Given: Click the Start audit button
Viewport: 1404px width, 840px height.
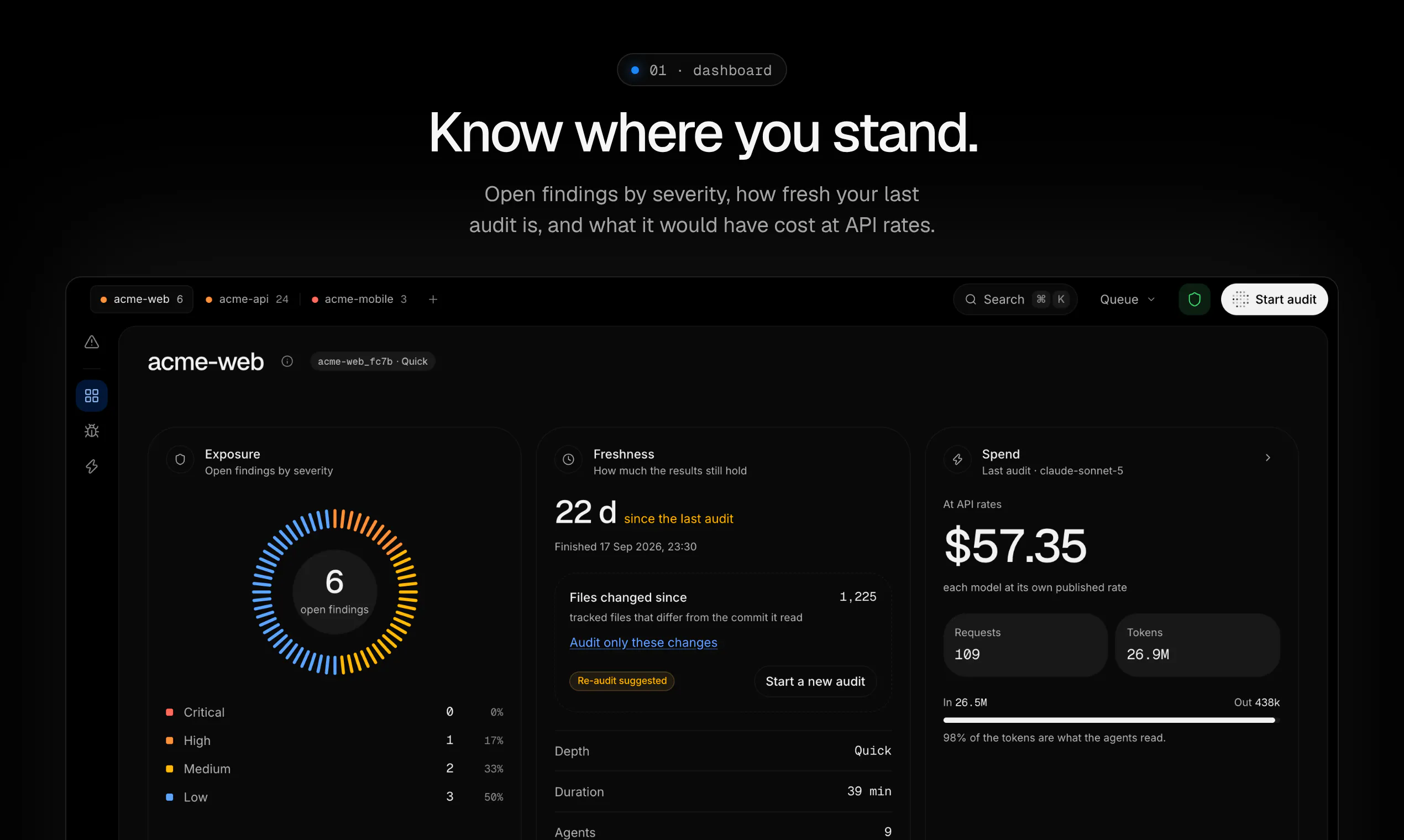Looking at the screenshot, I should (x=1274, y=300).
